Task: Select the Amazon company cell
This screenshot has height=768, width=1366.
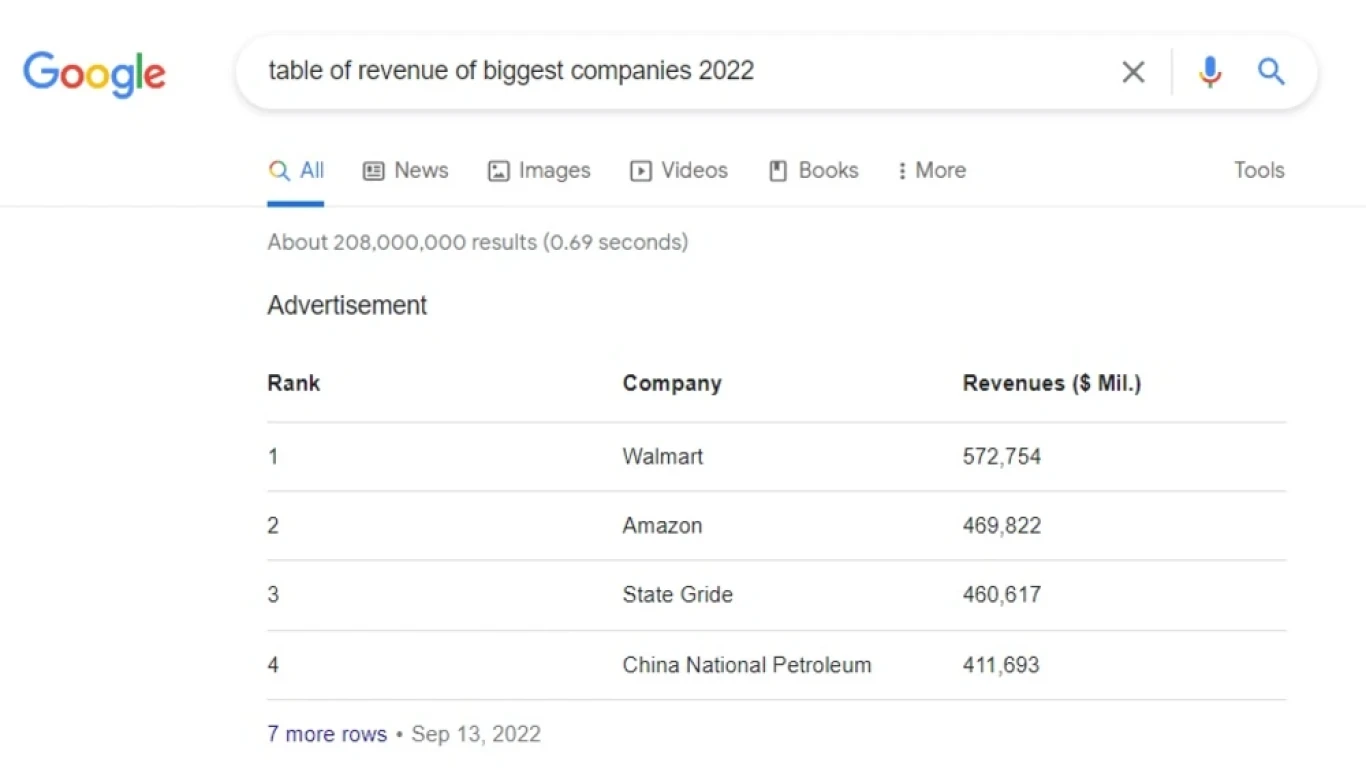Action: (662, 525)
